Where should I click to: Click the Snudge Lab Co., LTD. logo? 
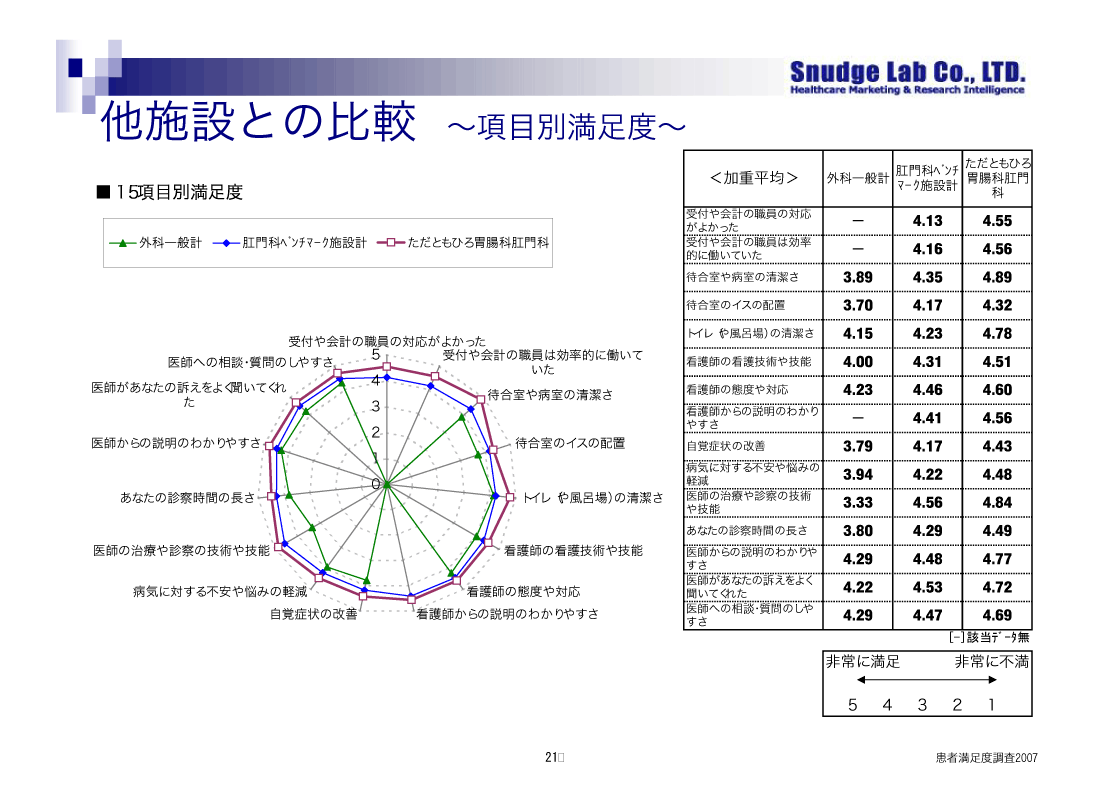click(x=908, y=77)
